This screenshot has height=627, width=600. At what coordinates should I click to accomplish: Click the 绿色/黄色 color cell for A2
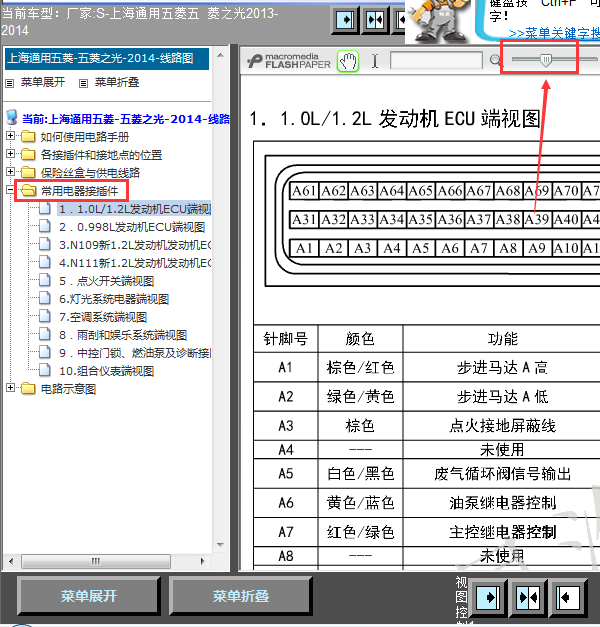coord(360,397)
